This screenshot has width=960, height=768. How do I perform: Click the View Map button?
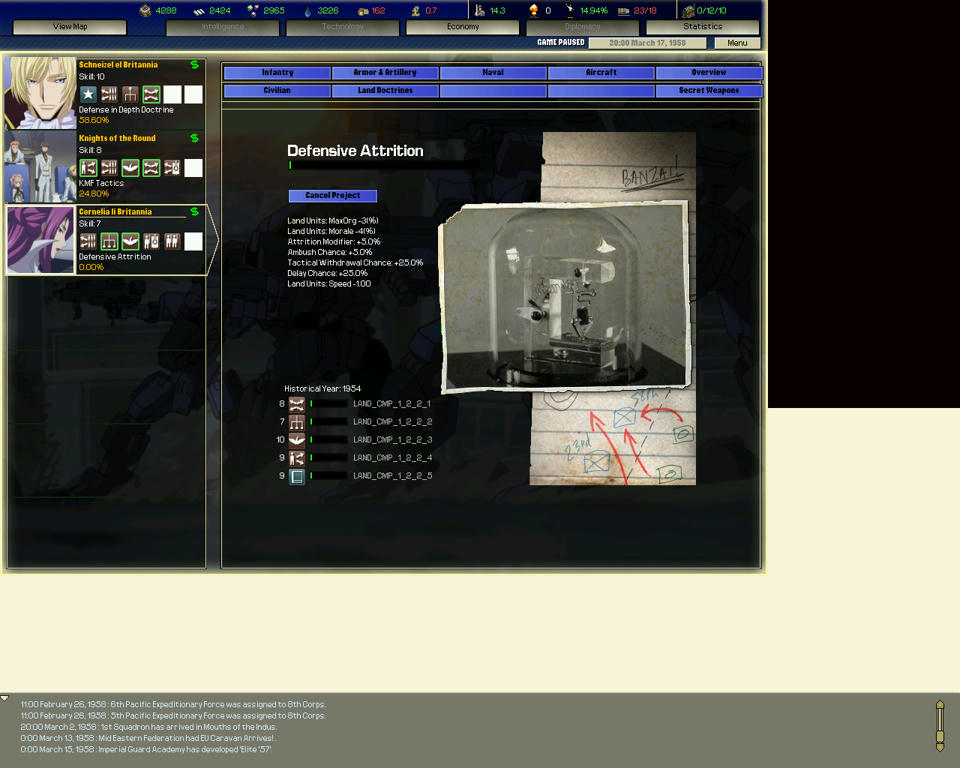tap(70, 27)
